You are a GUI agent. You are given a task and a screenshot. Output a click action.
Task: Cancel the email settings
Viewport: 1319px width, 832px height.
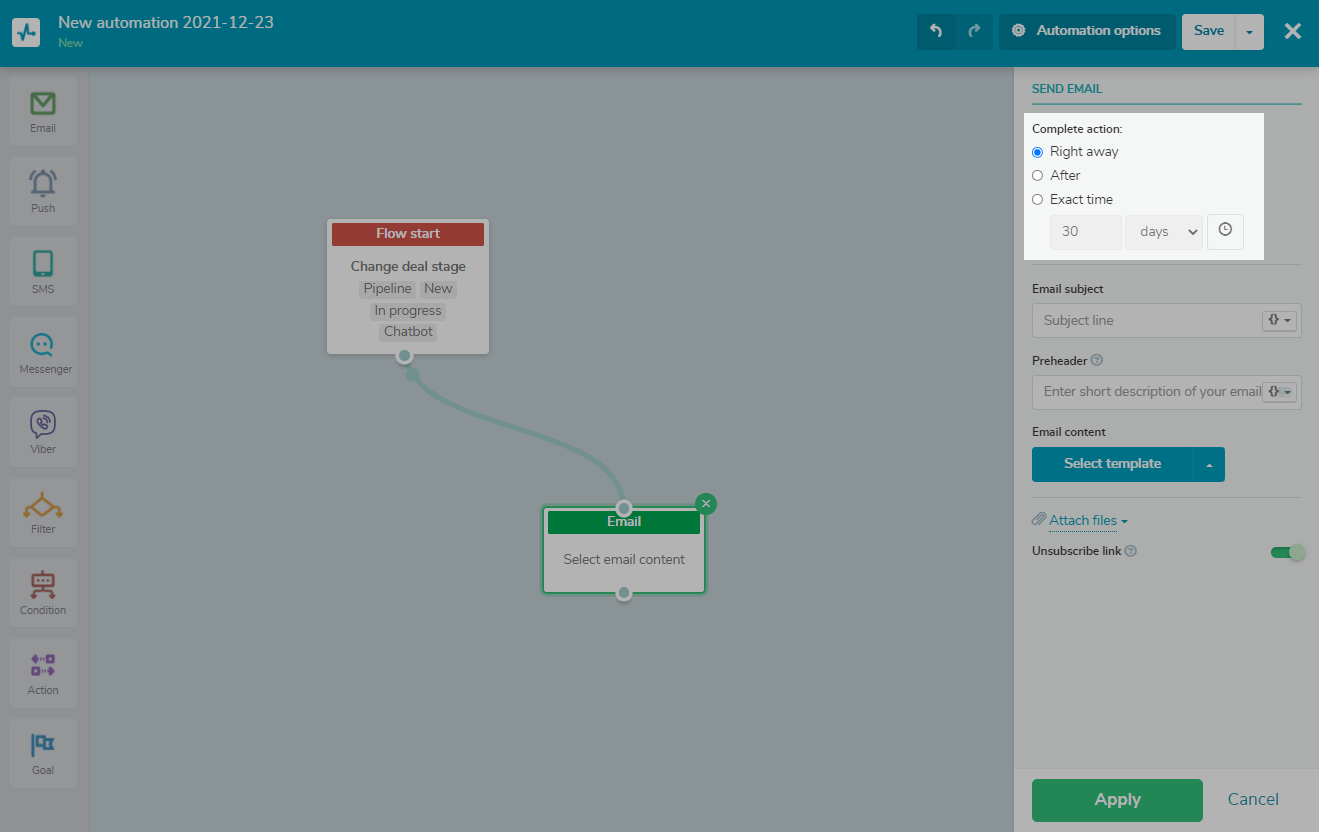[x=1253, y=799]
